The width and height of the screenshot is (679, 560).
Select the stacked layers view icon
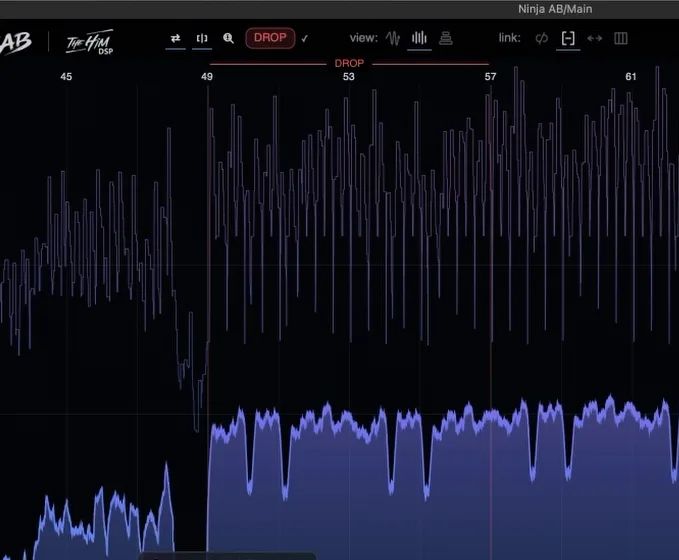(446, 38)
